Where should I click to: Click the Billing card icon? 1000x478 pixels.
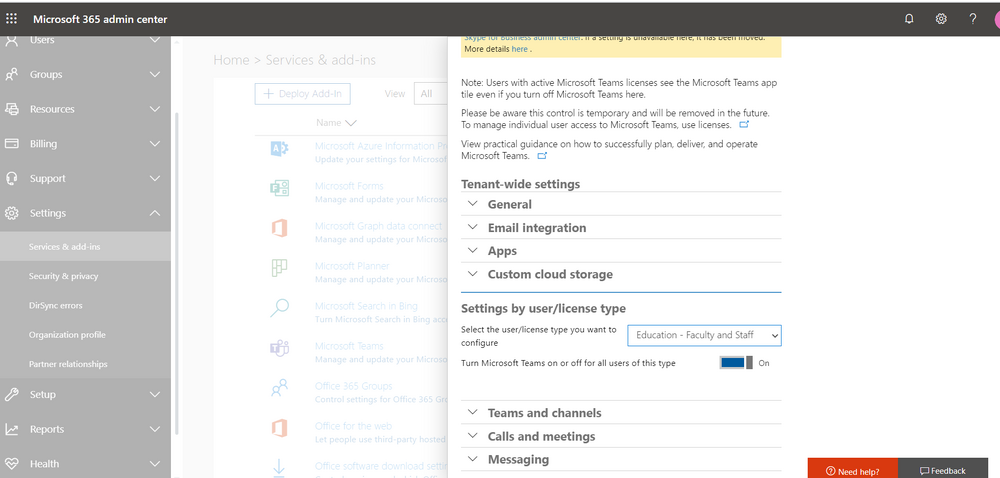click(11, 144)
